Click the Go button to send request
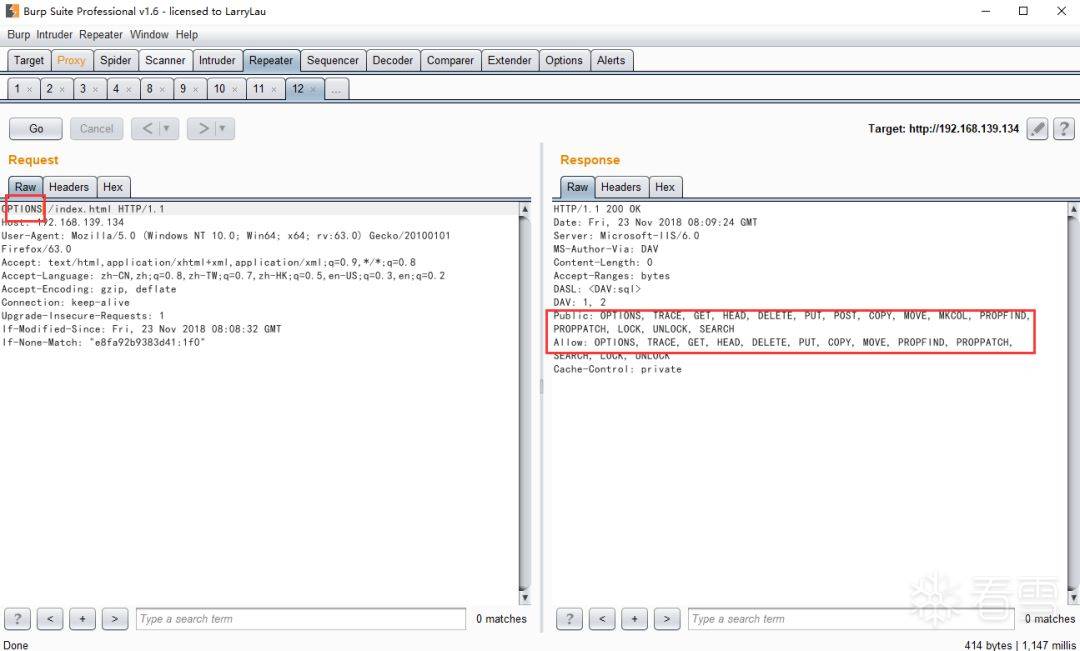1080x651 pixels. tap(36, 128)
